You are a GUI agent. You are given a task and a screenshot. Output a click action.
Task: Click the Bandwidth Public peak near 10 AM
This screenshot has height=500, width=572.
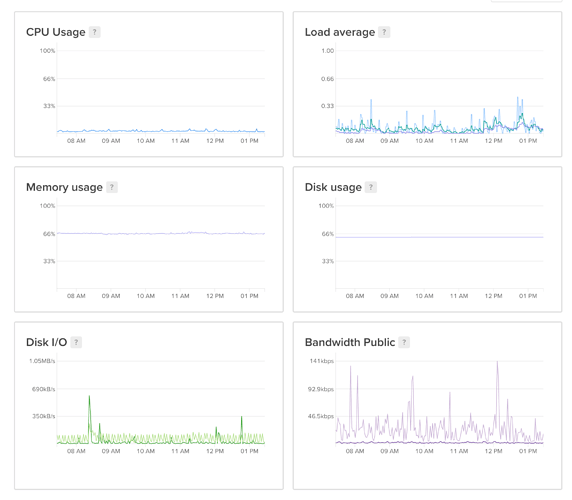413,377
